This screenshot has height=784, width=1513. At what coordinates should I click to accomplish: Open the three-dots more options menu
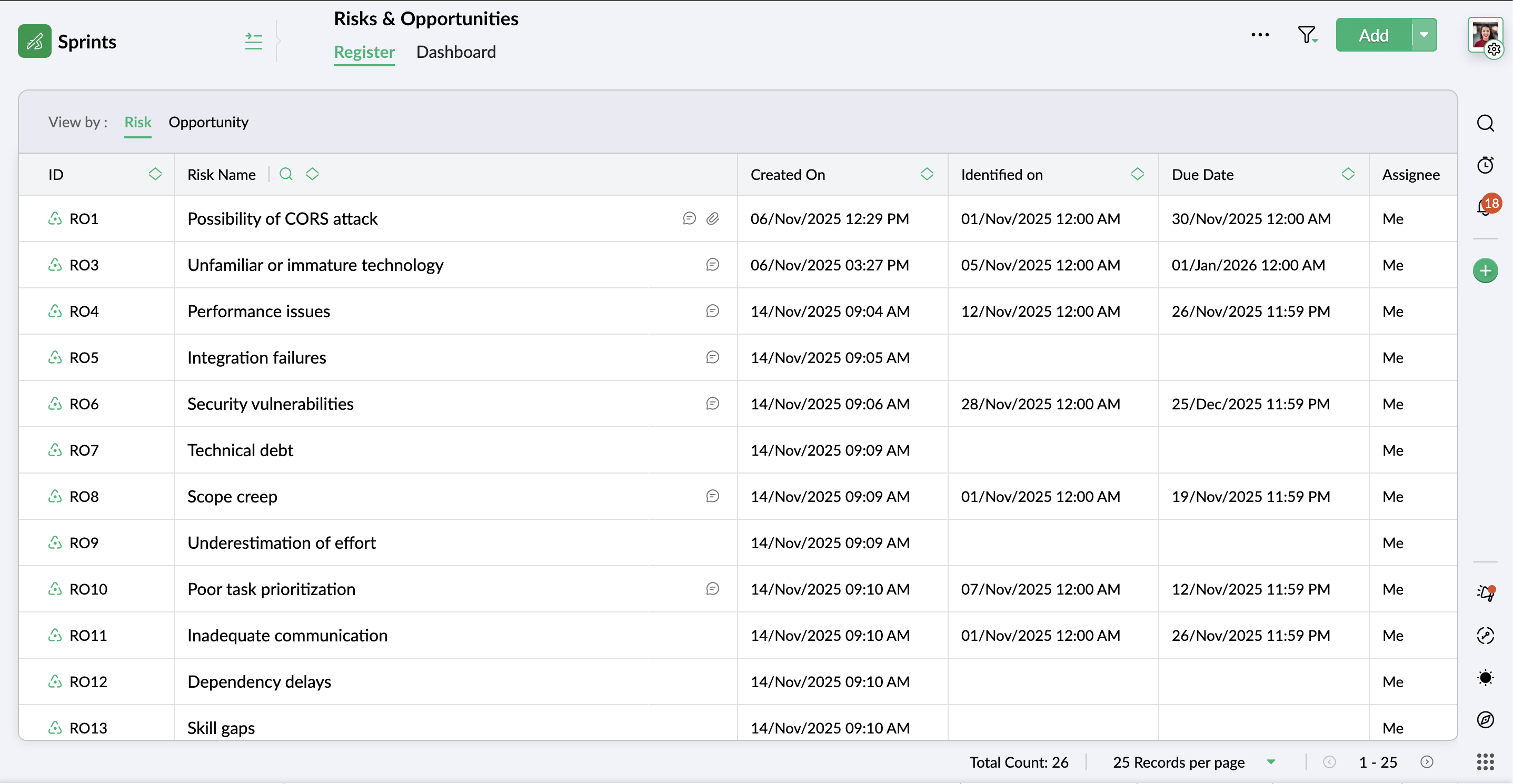pyautogui.click(x=1260, y=35)
